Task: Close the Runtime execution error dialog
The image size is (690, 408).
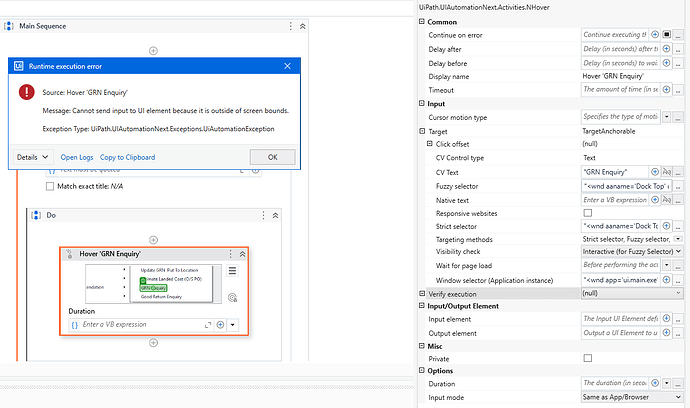Action: (287, 66)
